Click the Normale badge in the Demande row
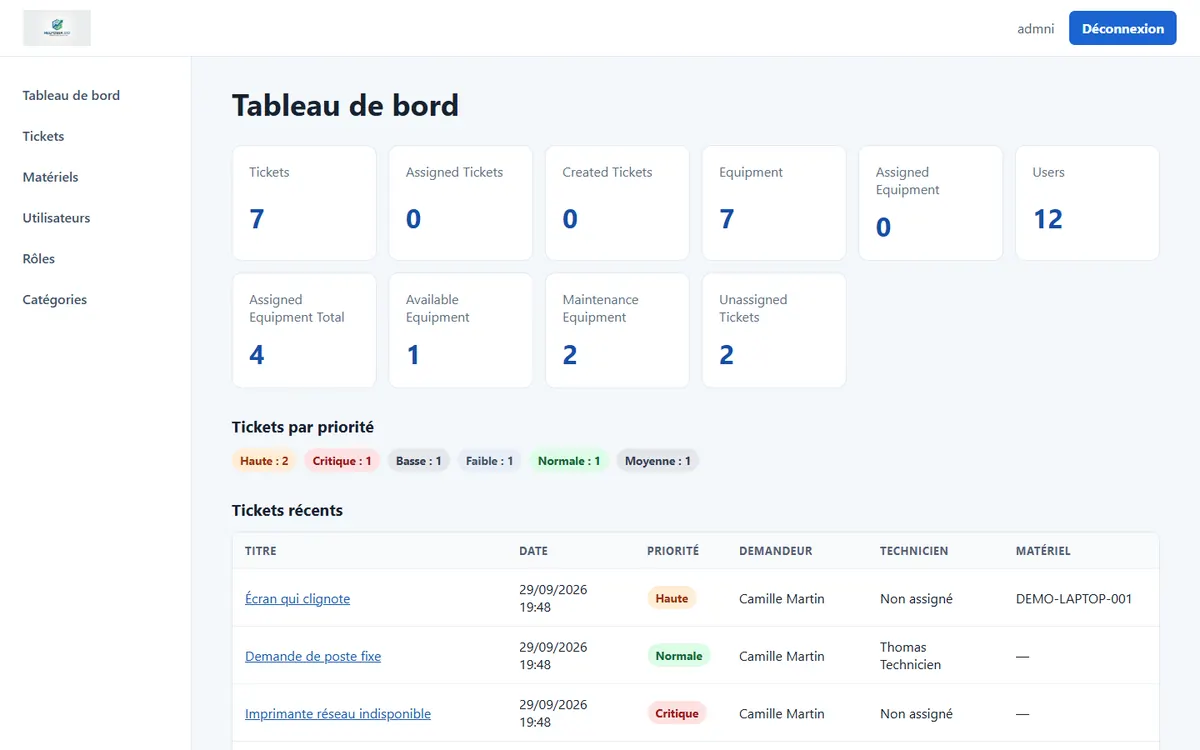The image size is (1200, 750). (x=679, y=656)
